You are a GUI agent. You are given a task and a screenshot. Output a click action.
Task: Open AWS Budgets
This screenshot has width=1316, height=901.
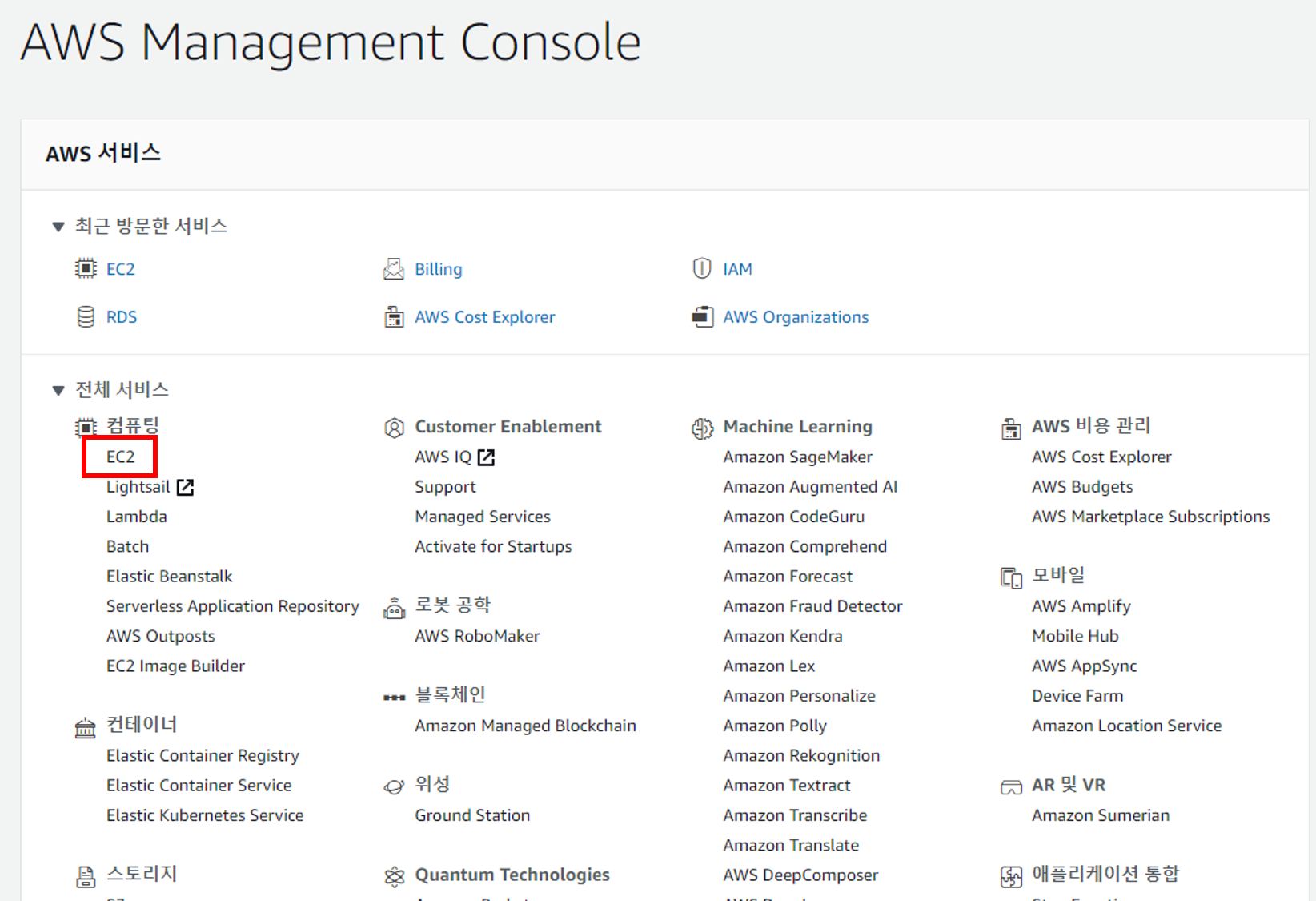(x=1082, y=487)
